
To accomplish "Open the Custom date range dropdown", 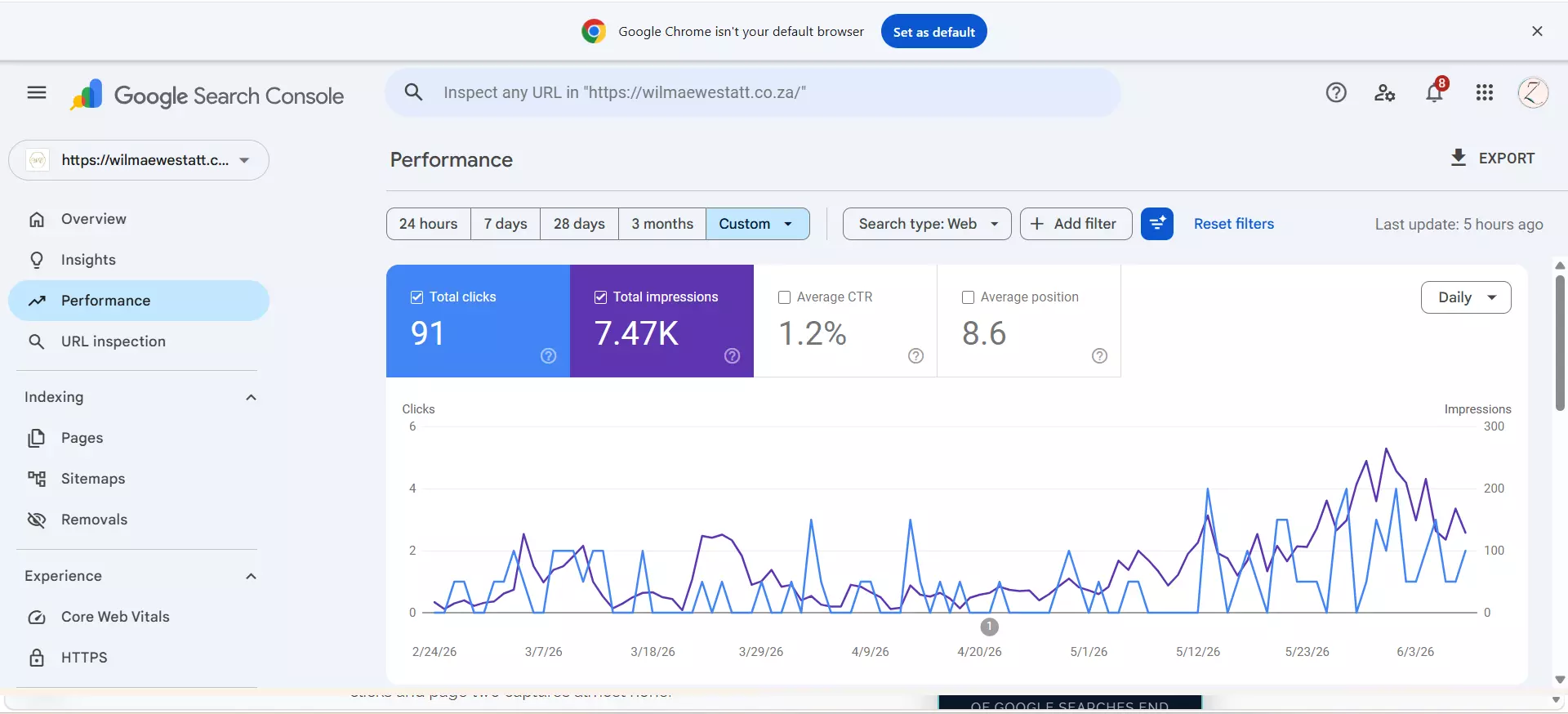I will coord(758,224).
